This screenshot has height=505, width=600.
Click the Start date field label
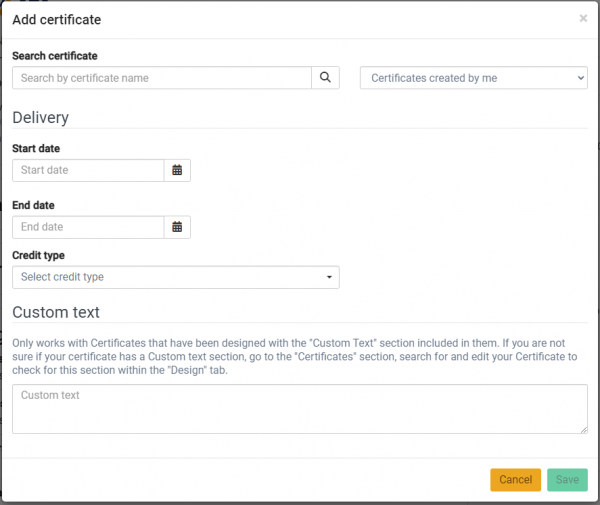(36, 149)
